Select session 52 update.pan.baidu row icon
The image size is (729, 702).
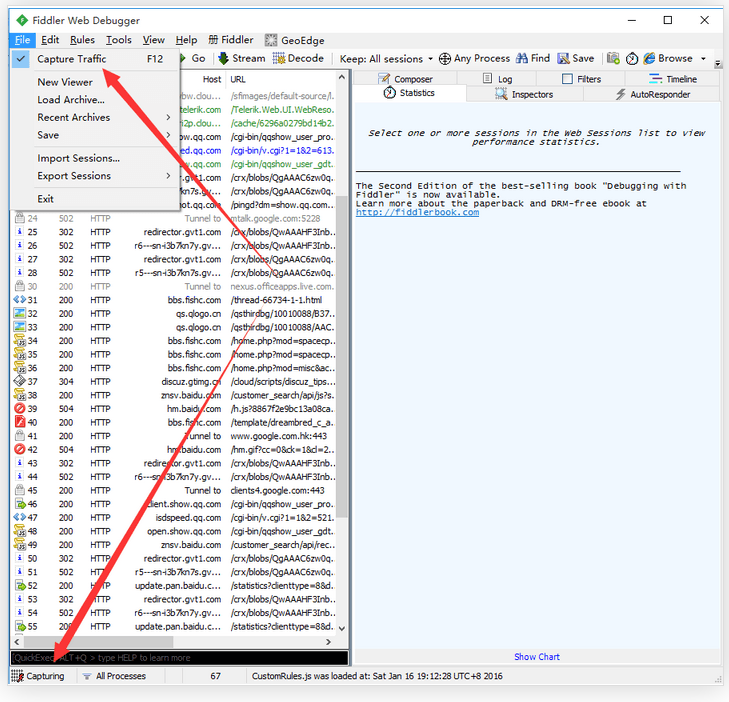[x=20, y=585]
